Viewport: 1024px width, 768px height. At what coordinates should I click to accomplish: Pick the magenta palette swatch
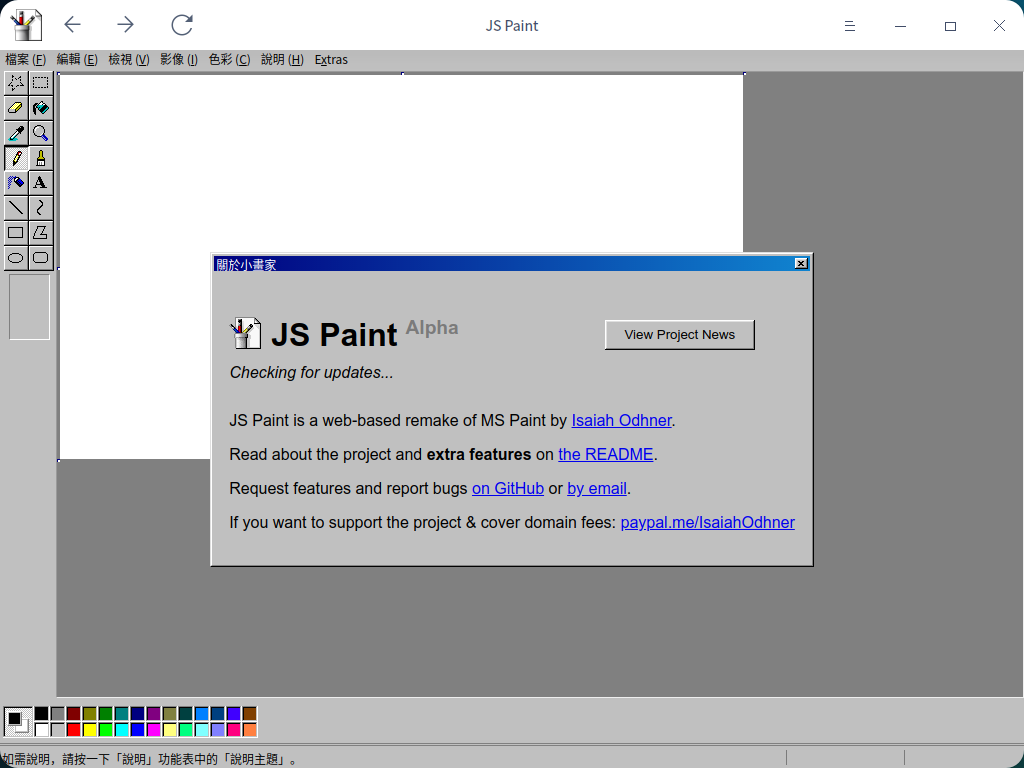(x=153, y=729)
